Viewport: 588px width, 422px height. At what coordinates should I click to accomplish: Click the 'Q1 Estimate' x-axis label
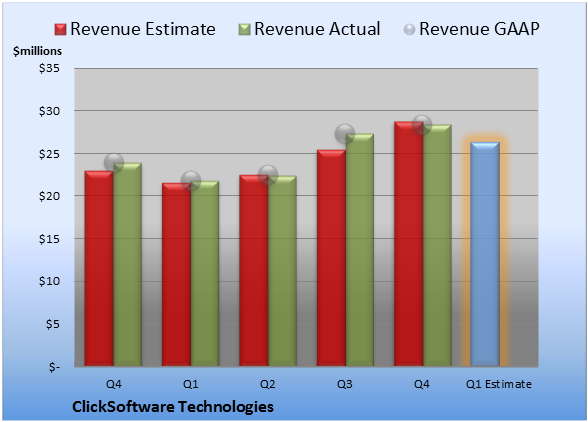pyautogui.click(x=499, y=384)
